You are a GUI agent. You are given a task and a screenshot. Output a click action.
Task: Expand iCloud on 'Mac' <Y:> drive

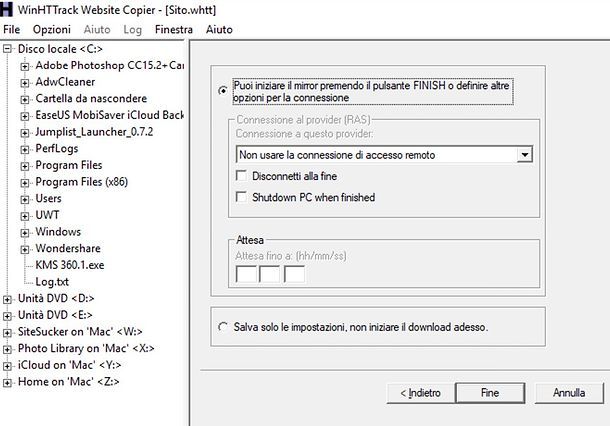[7, 366]
